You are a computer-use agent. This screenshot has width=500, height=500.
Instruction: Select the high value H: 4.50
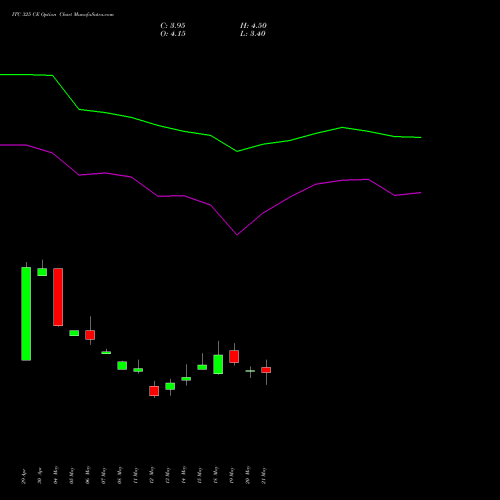[253, 26]
